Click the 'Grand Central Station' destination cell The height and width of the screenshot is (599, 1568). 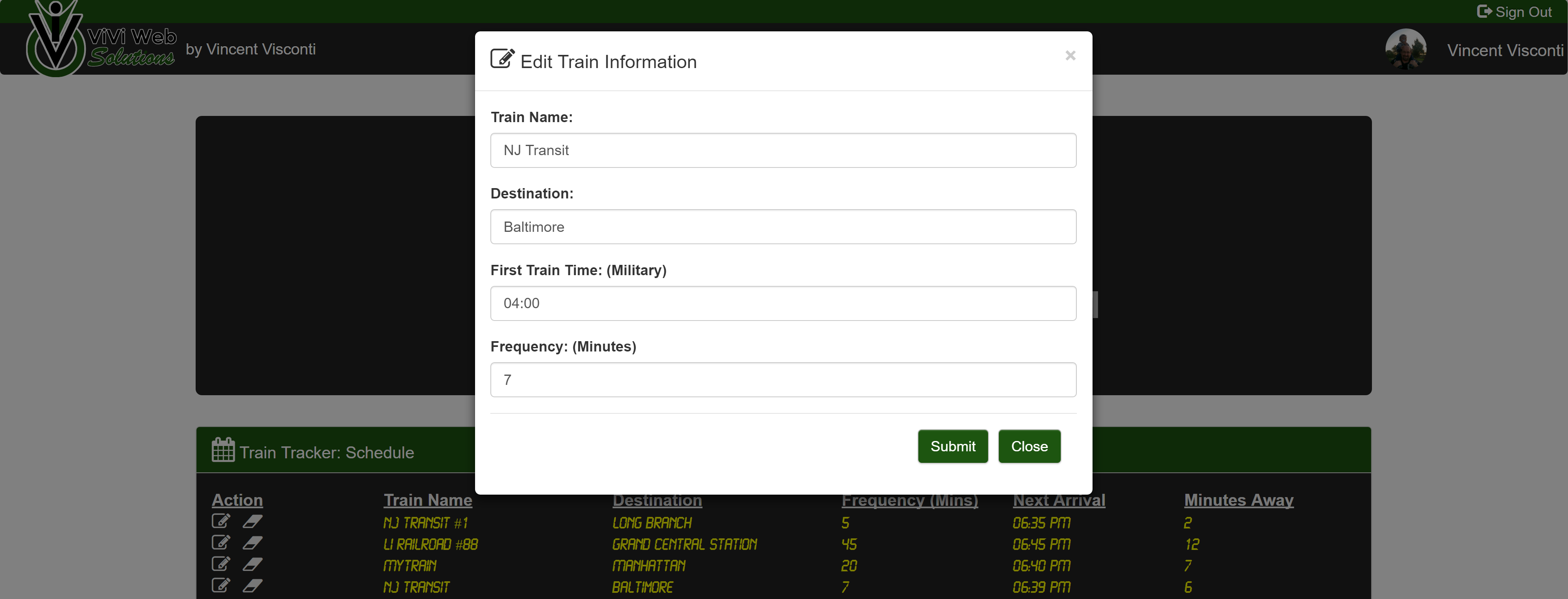pos(685,544)
